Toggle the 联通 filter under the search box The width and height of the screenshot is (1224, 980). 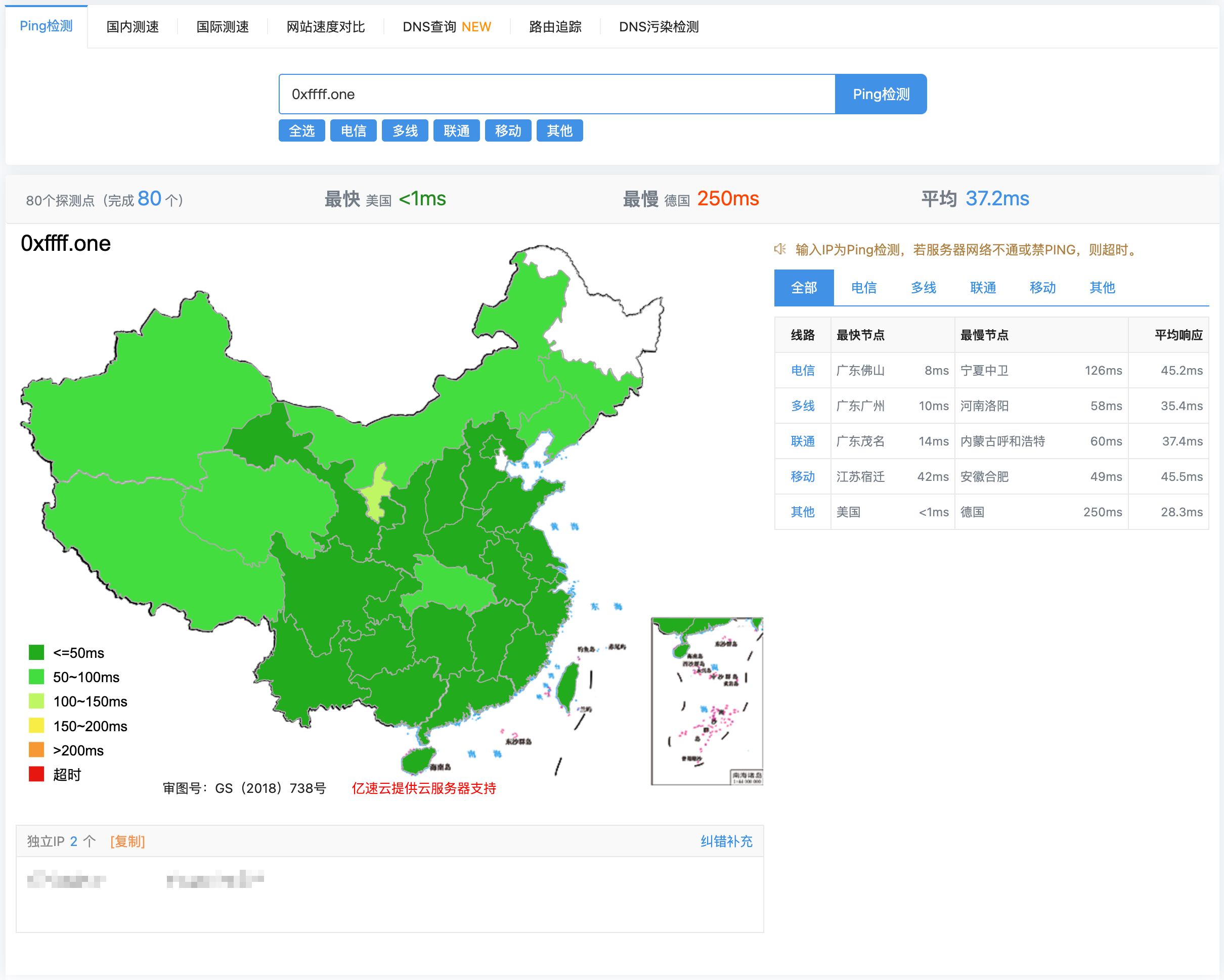tap(456, 131)
